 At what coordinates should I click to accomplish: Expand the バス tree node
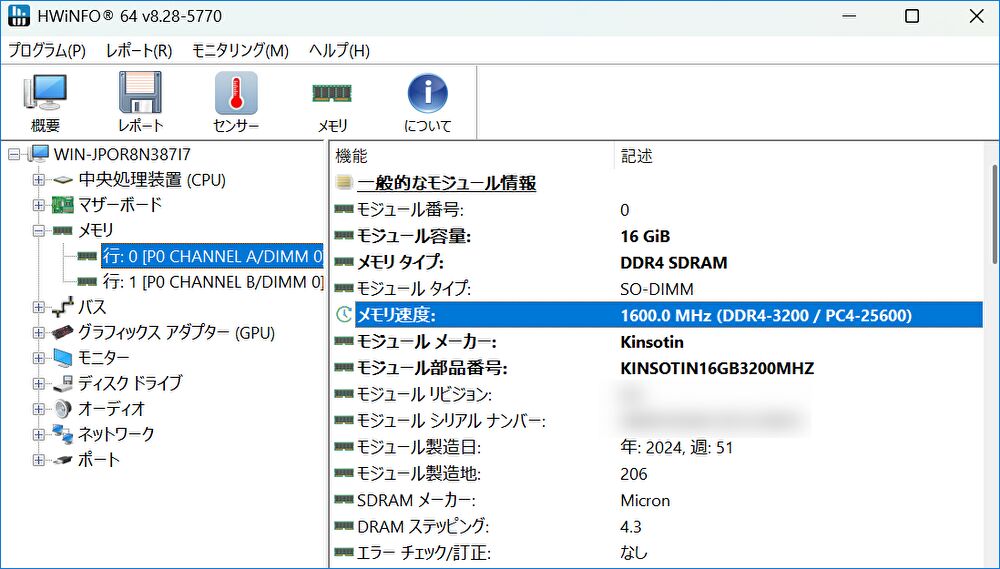tap(39, 307)
